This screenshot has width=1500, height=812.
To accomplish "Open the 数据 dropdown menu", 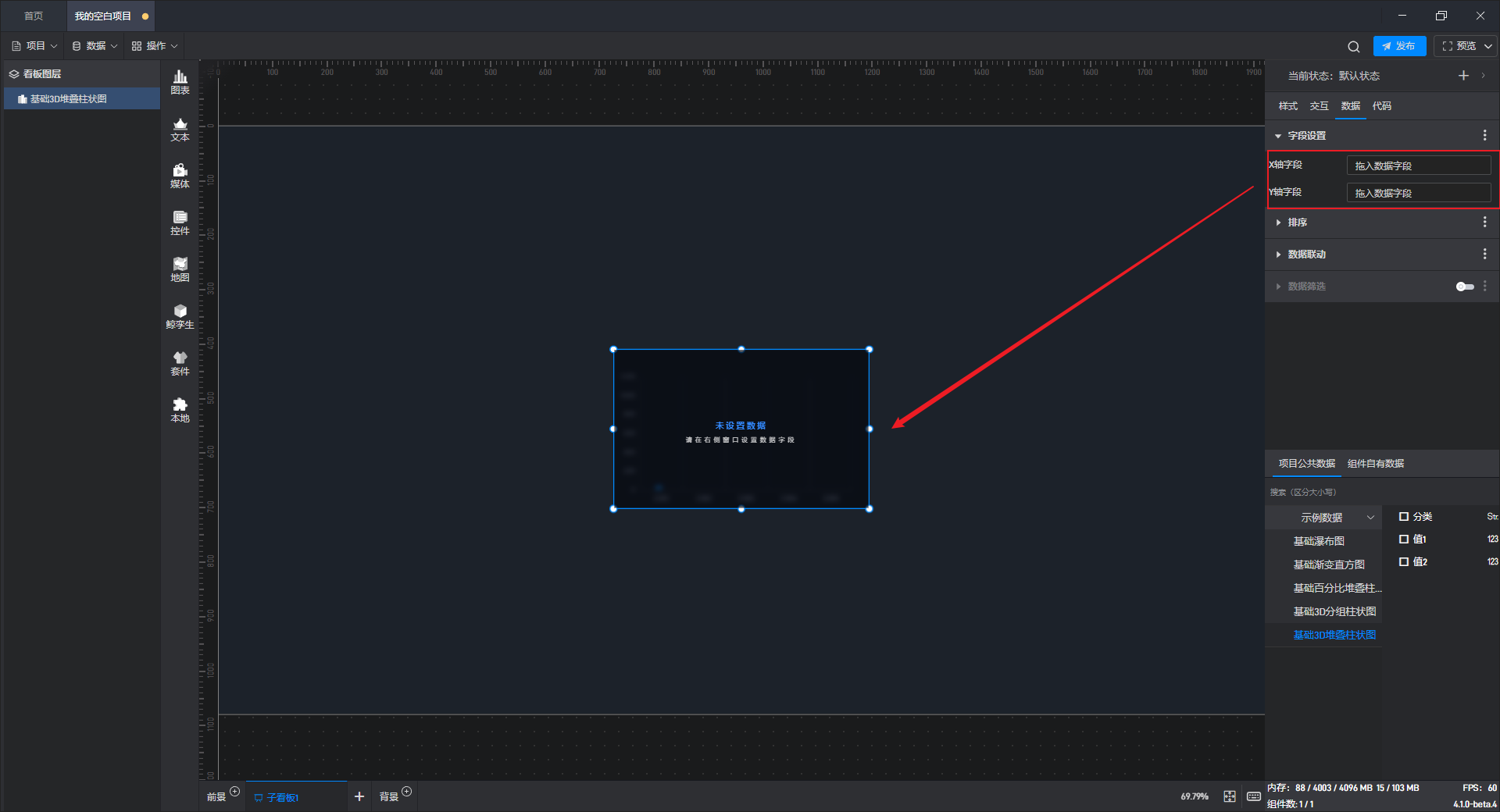I will click(x=95, y=46).
